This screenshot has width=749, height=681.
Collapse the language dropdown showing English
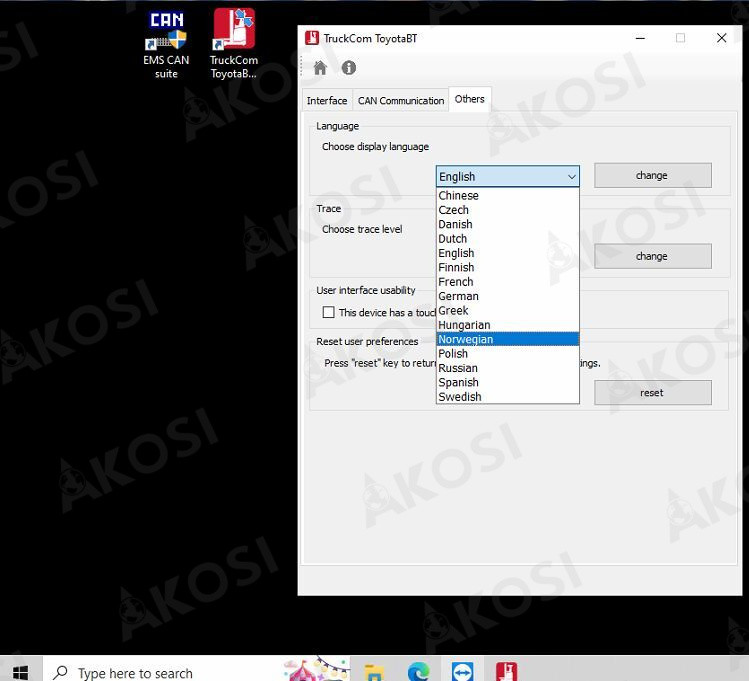[507, 177]
